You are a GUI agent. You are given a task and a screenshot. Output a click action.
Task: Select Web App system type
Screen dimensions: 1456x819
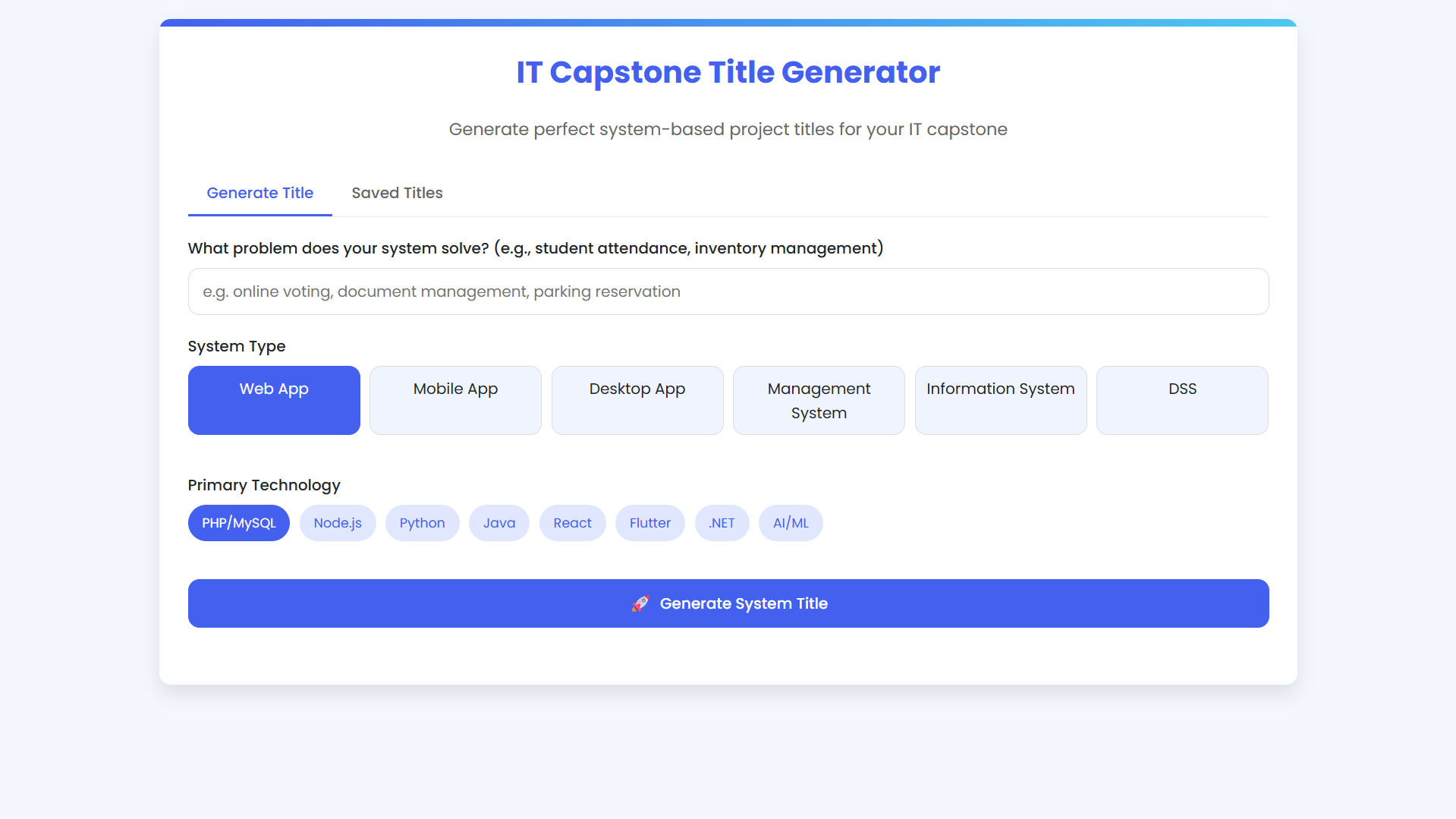pyautogui.click(x=274, y=400)
